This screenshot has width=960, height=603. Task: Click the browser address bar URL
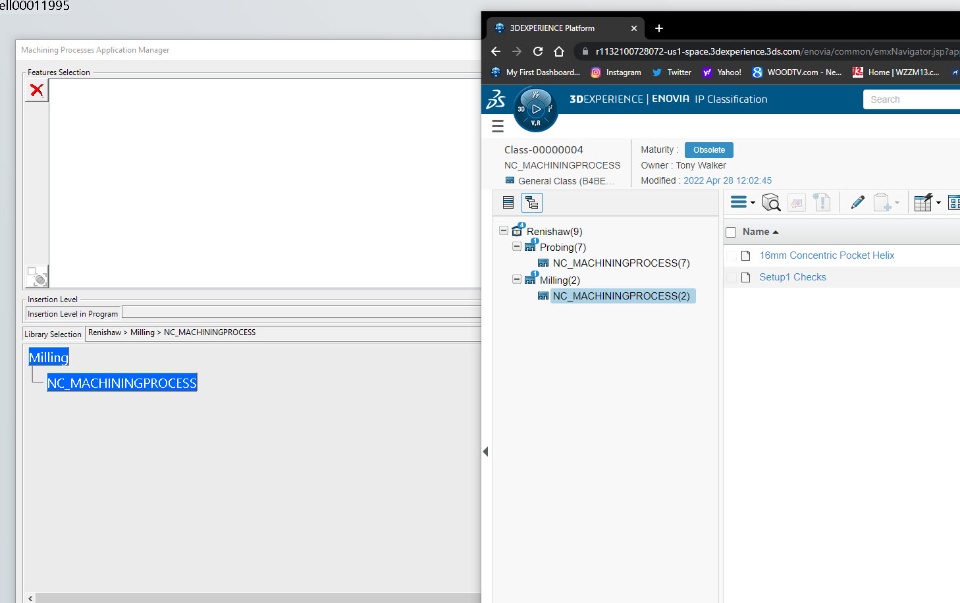pos(776,51)
